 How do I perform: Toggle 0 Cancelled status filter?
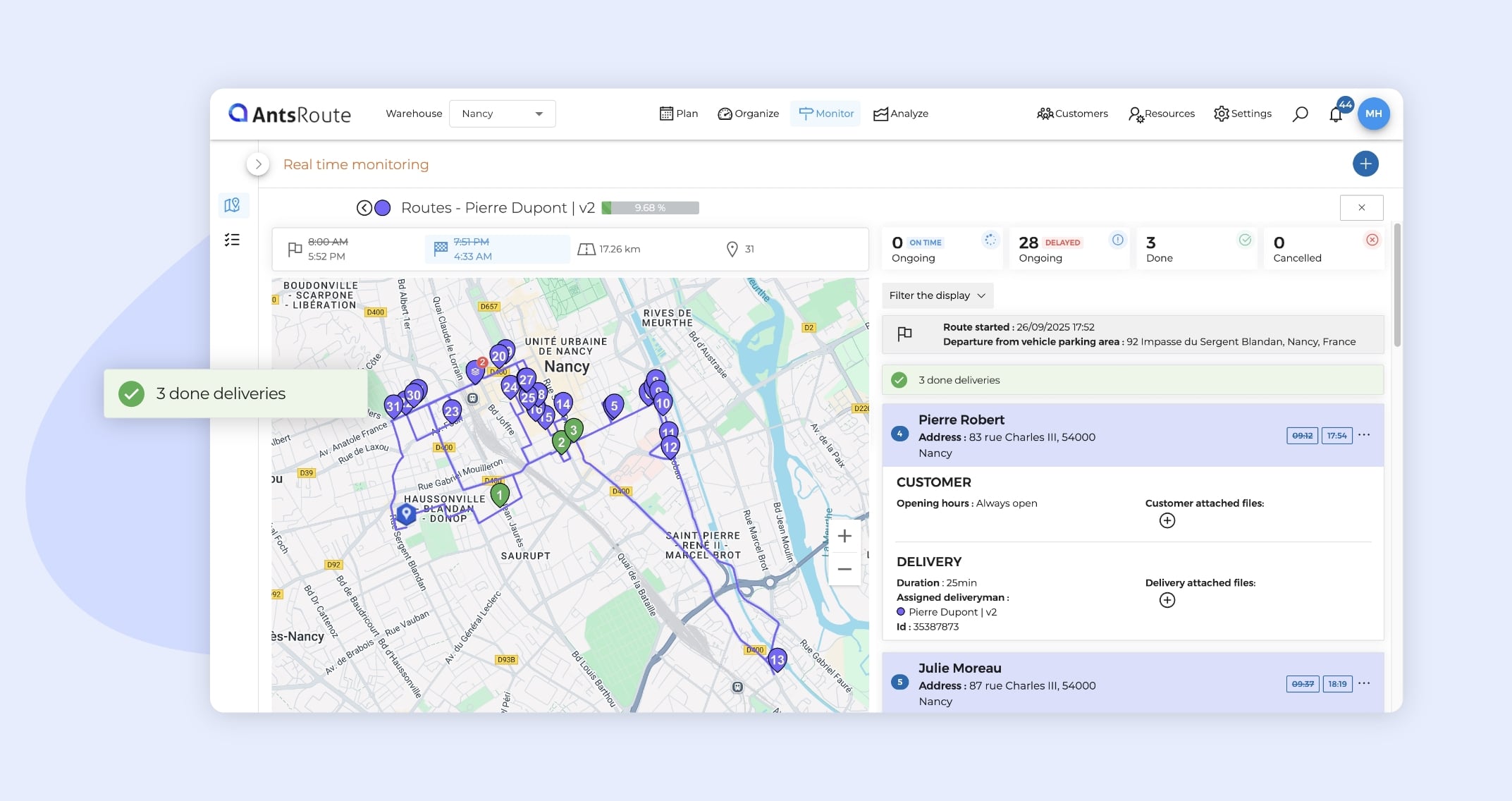click(1323, 249)
